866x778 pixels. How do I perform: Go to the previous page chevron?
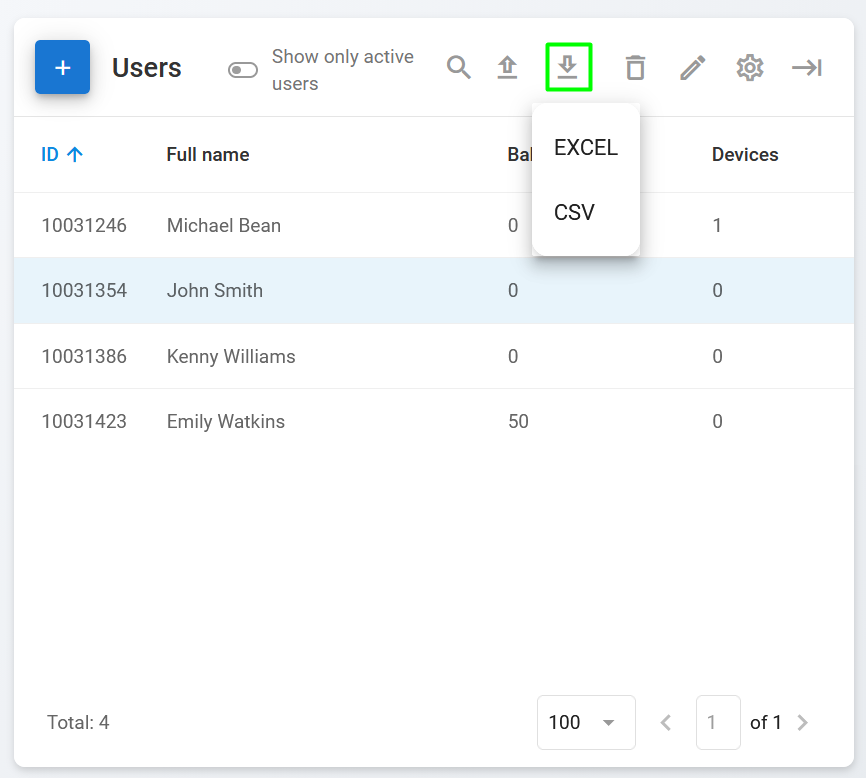(666, 722)
